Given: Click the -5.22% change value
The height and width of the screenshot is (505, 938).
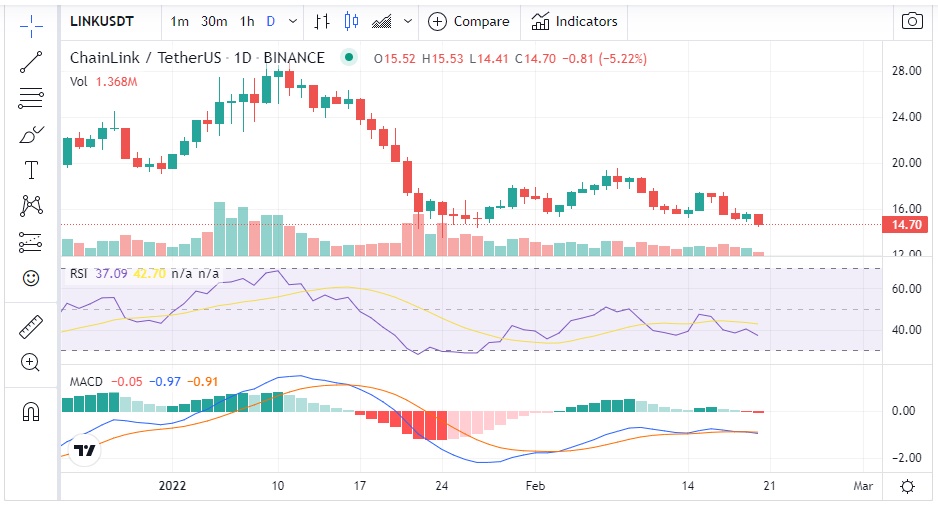Looking at the screenshot, I should click(x=622, y=59).
